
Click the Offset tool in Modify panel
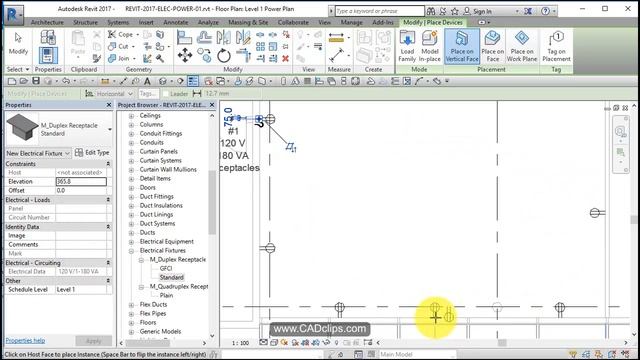pos(204,38)
